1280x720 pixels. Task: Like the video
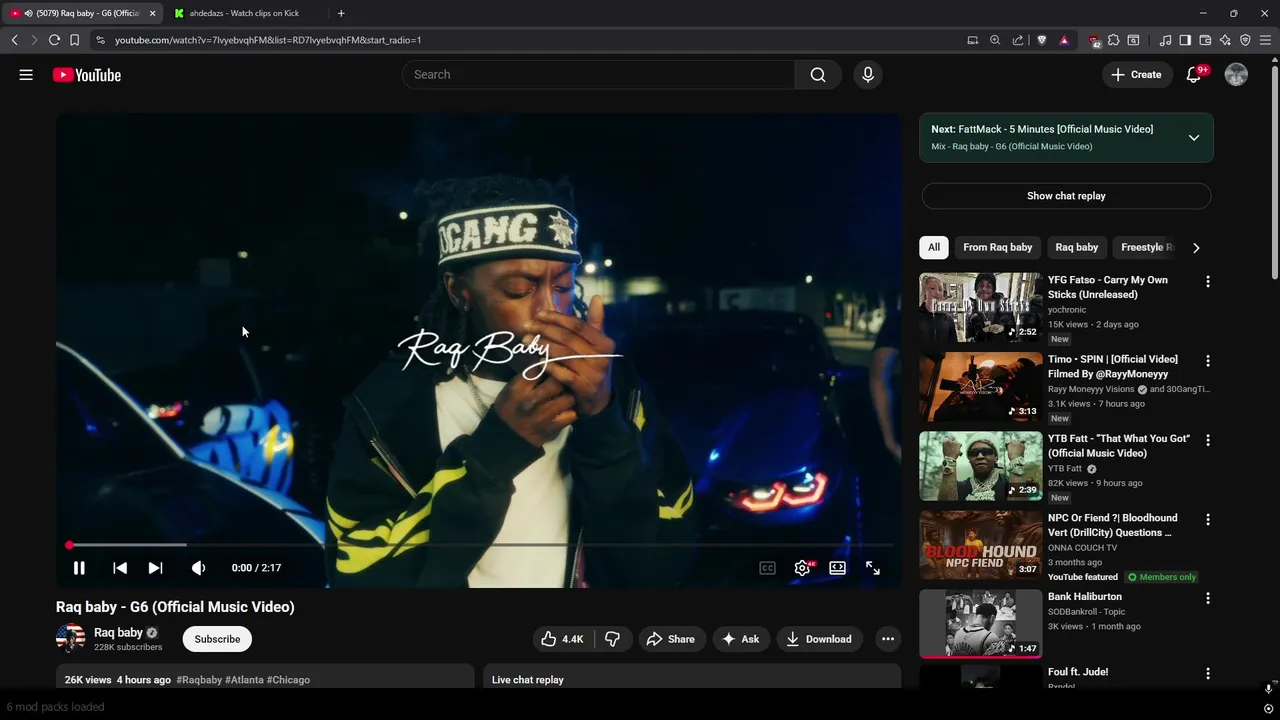563,639
